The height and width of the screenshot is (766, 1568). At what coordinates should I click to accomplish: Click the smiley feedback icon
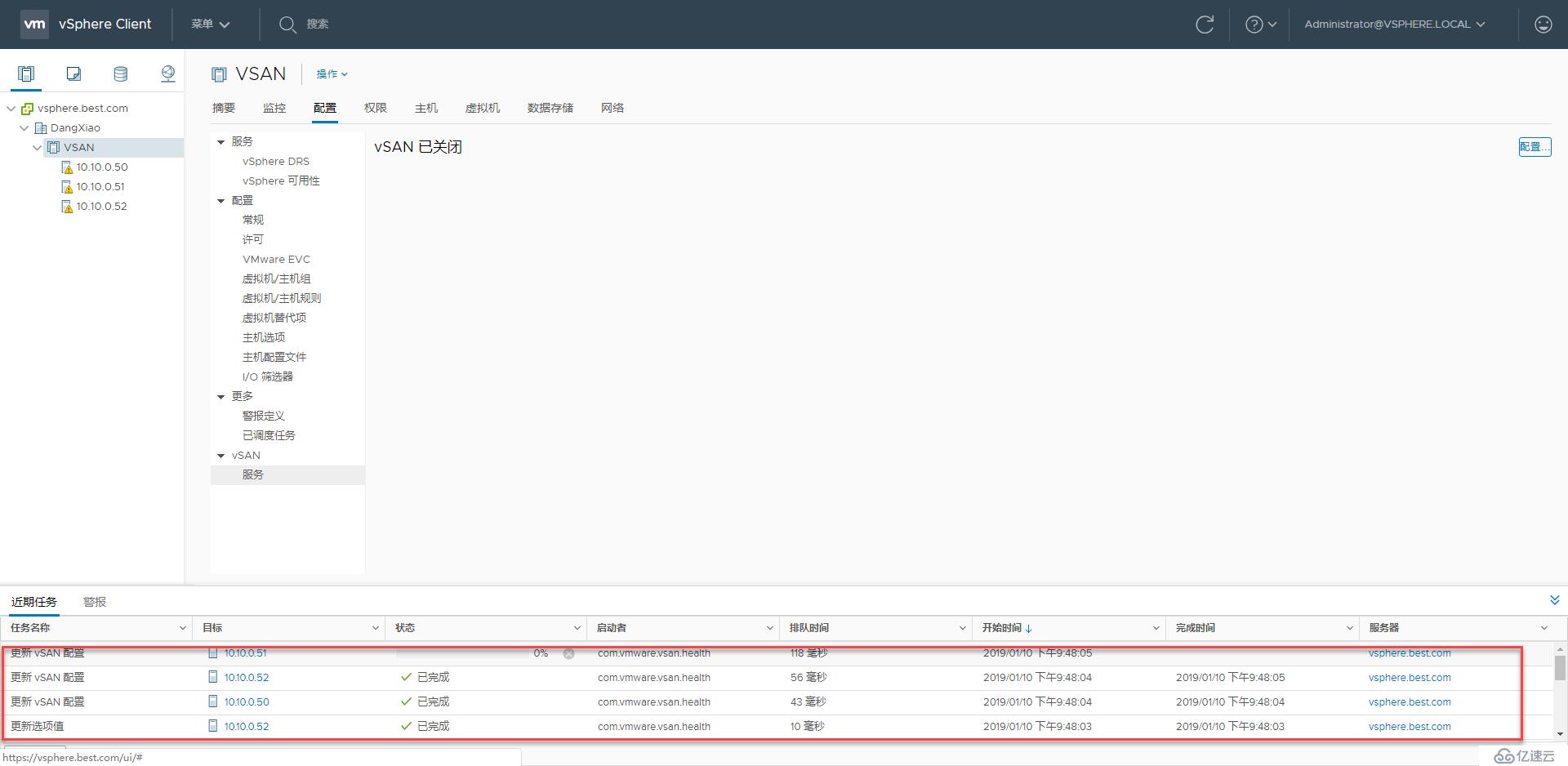tap(1543, 24)
